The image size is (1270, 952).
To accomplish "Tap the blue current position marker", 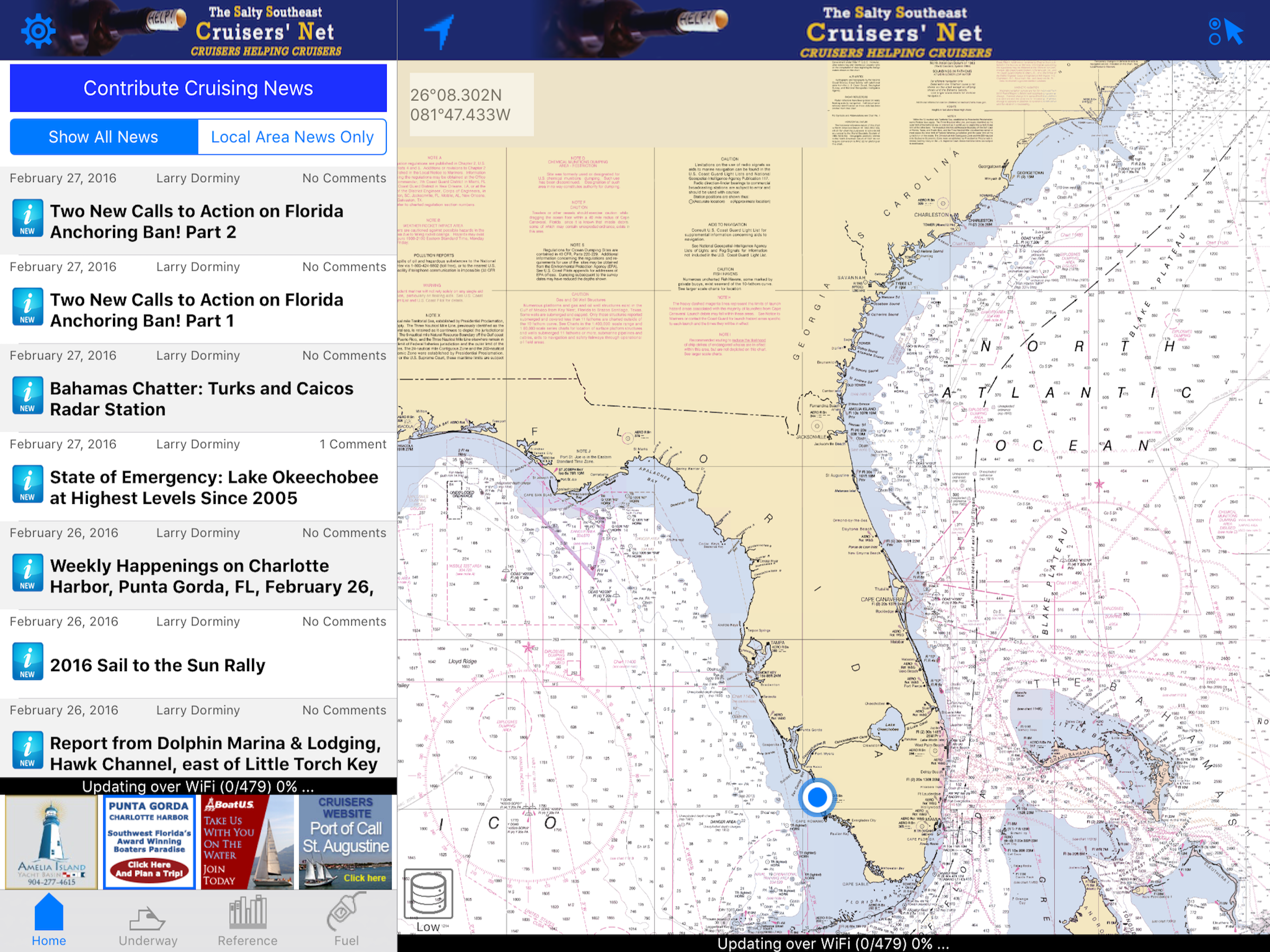I will coord(816,797).
